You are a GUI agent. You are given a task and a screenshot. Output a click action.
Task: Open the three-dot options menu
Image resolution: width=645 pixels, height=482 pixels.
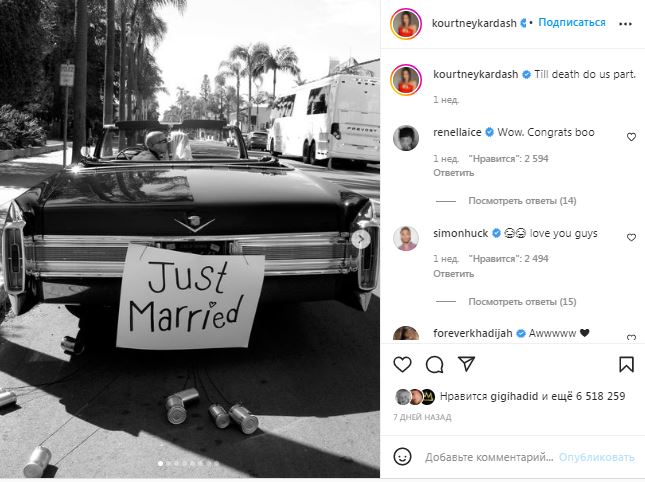625,24
